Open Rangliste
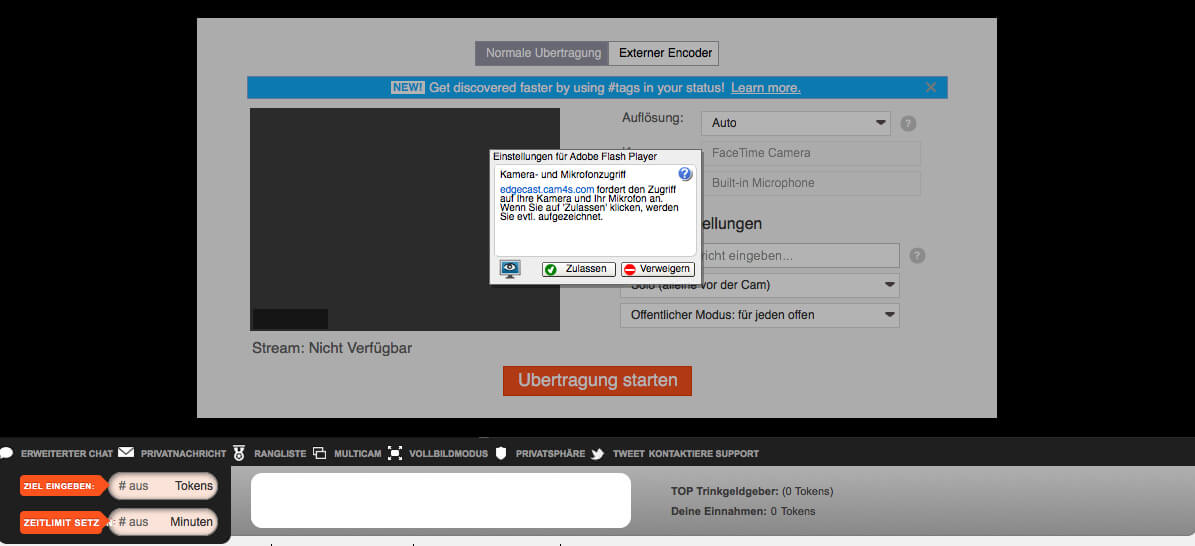This screenshot has height=546, width=1195. click(280, 454)
